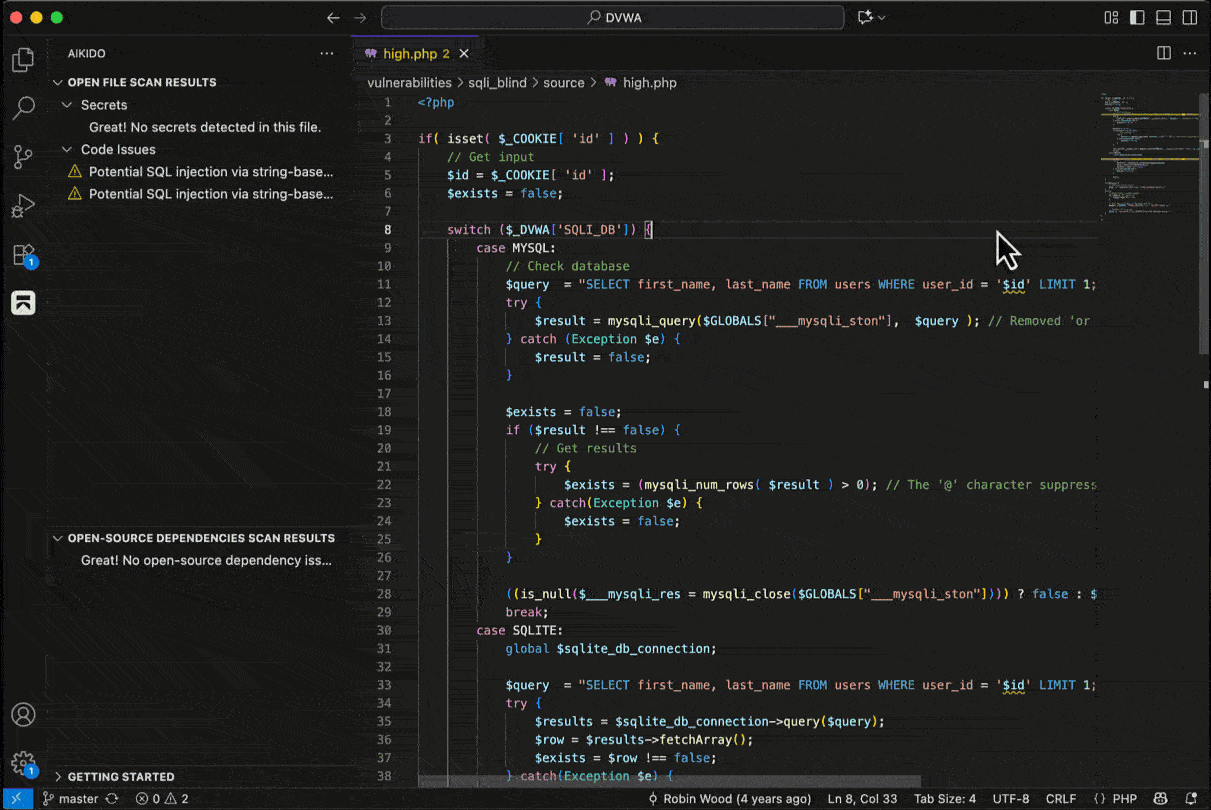
Task: Open the Extensions view
Action: 23,255
